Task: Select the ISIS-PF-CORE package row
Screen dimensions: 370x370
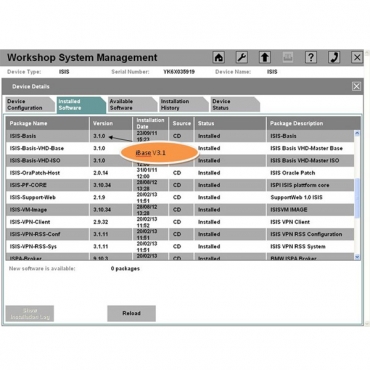Action: [180, 185]
